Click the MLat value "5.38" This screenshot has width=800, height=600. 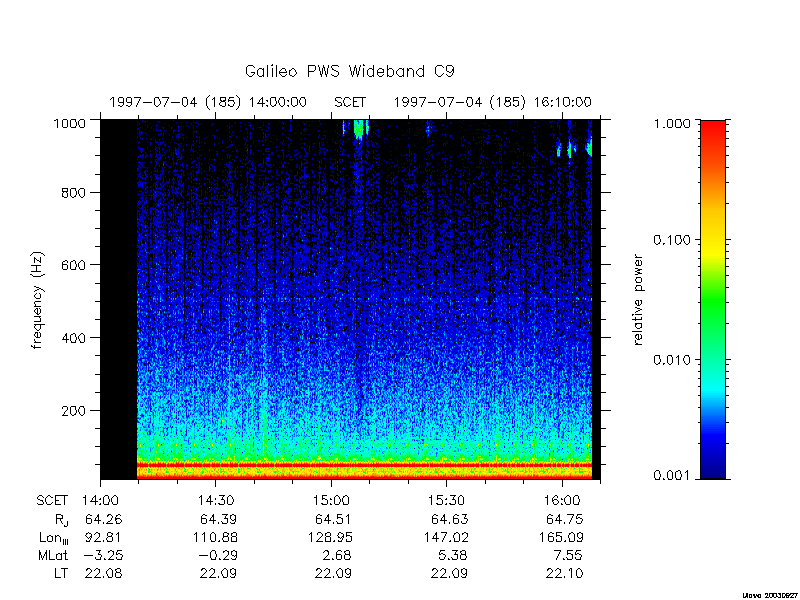(x=453, y=555)
